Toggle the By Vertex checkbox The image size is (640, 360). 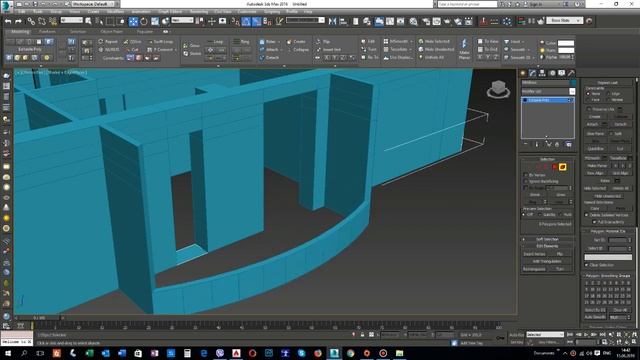pos(526,175)
